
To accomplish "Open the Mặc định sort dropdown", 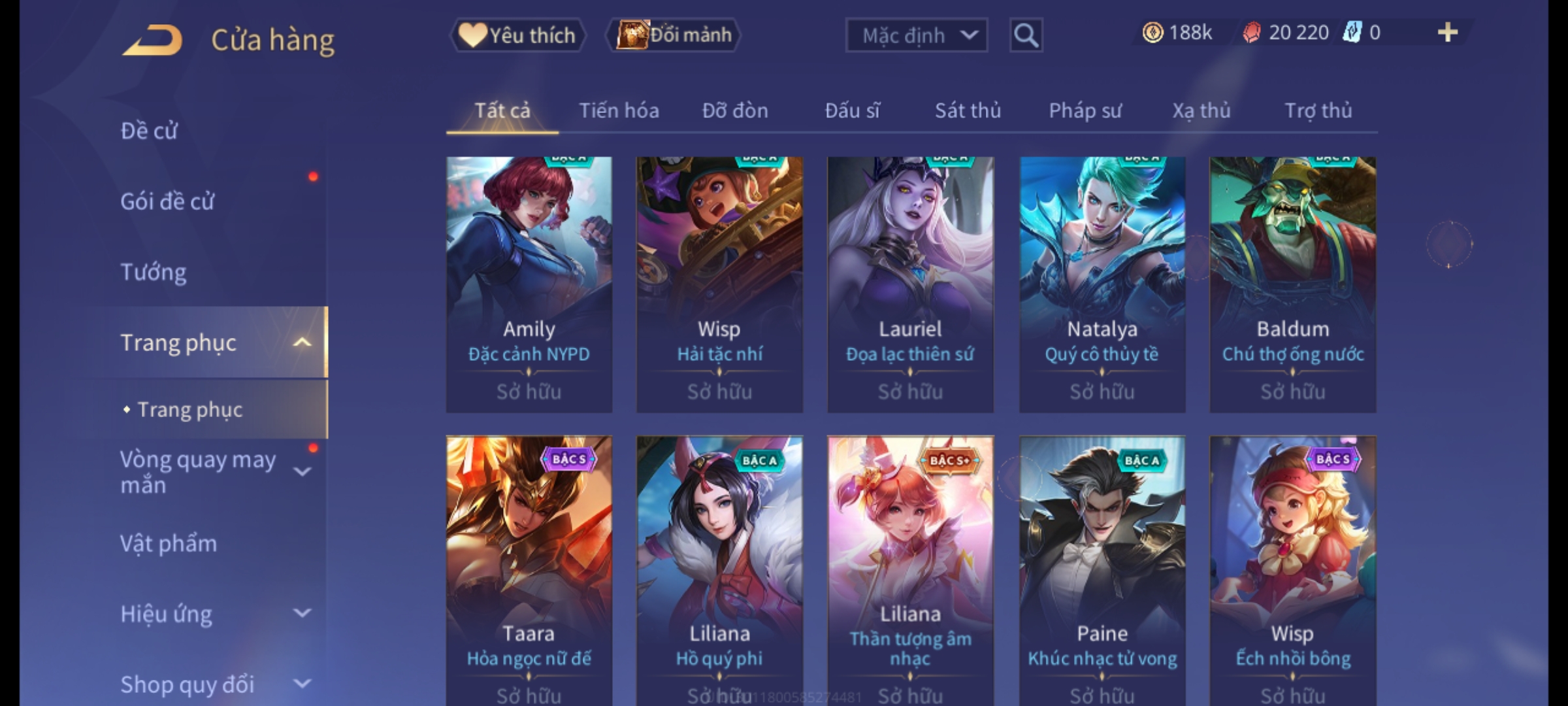I will pyautogui.click(x=917, y=35).
